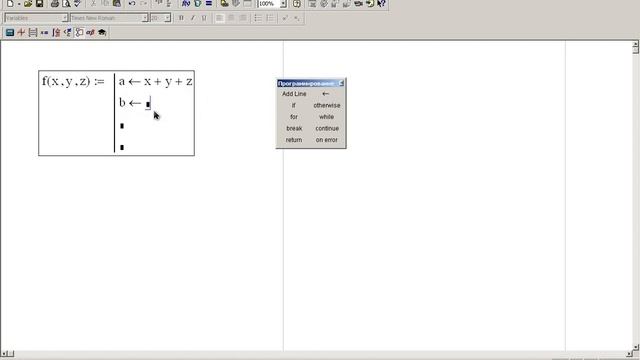The width and height of the screenshot is (640, 360).
Task: Click the Calculate equals icon
Action: click(209, 4)
